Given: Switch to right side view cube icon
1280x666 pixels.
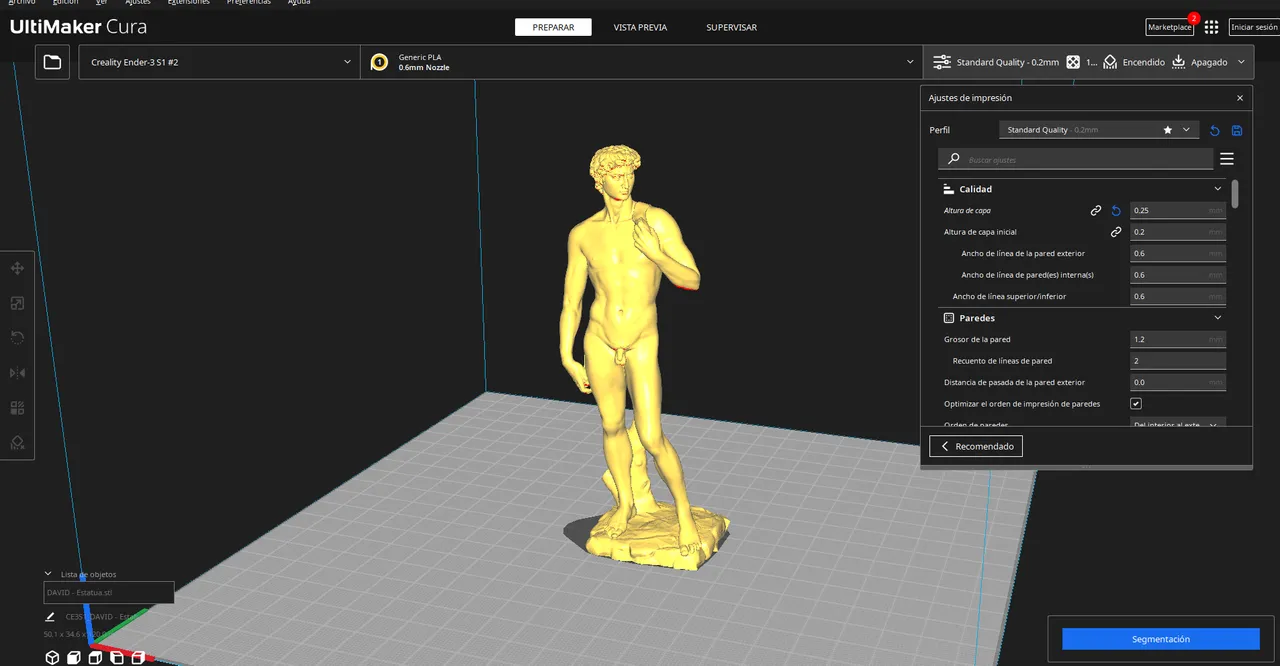Looking at the screenshot, I should pyautogui.click(x=138, y=657).
